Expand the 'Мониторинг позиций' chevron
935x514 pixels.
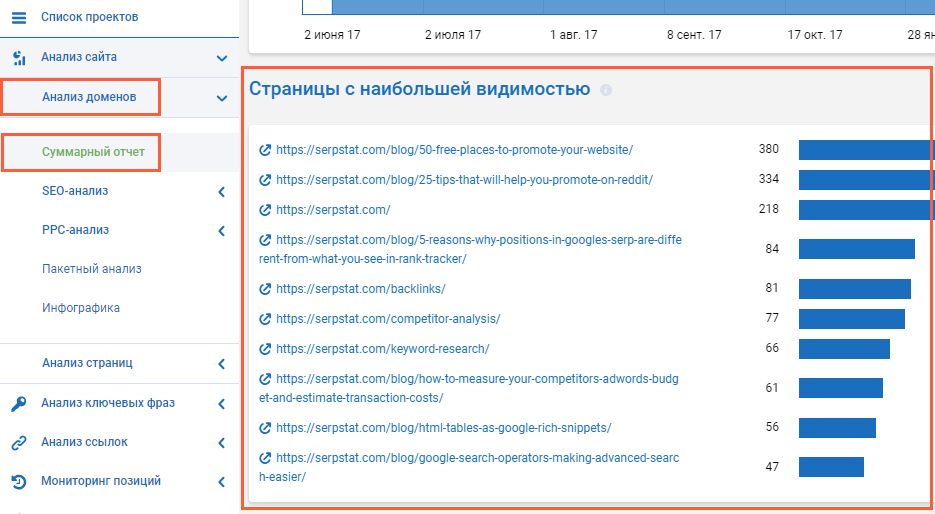click(222, 482)
